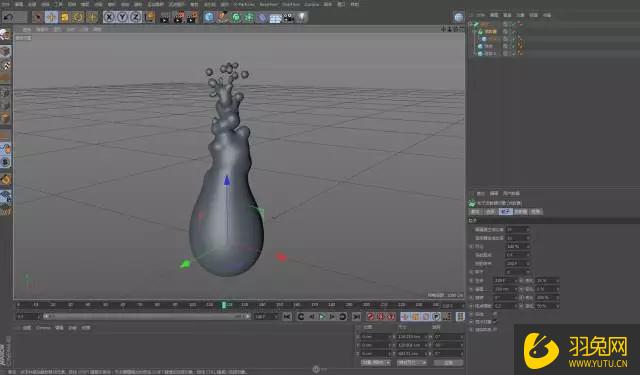
Task: Click the timeline preview range slider bar
Action: [x=147, y=317]
